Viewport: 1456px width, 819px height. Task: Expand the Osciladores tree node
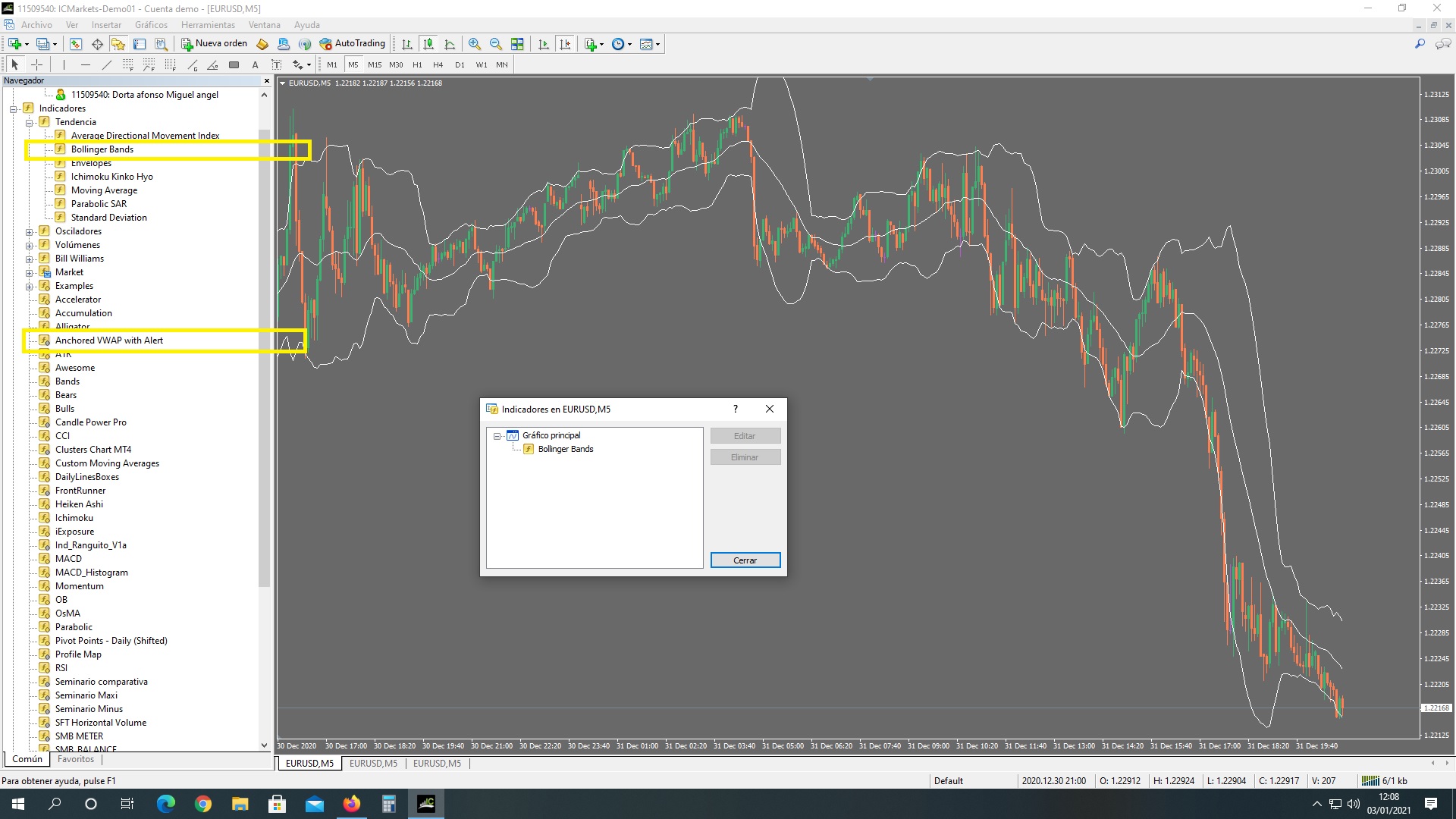click(30, 232)
